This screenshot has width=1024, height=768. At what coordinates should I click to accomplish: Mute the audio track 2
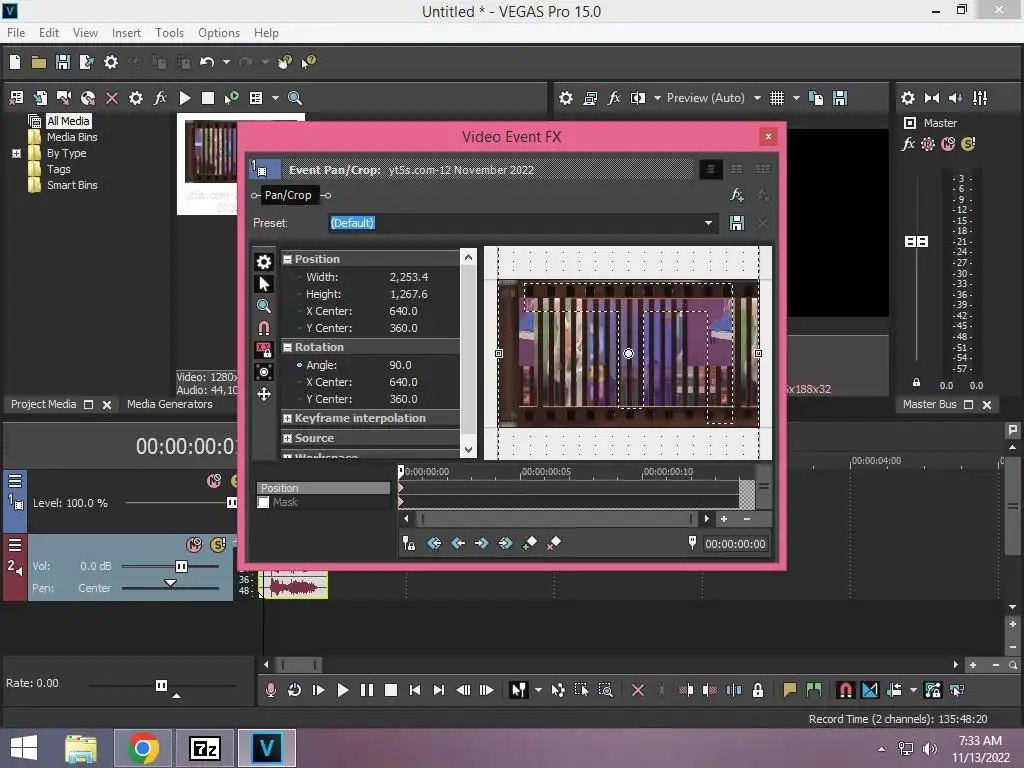194,545
